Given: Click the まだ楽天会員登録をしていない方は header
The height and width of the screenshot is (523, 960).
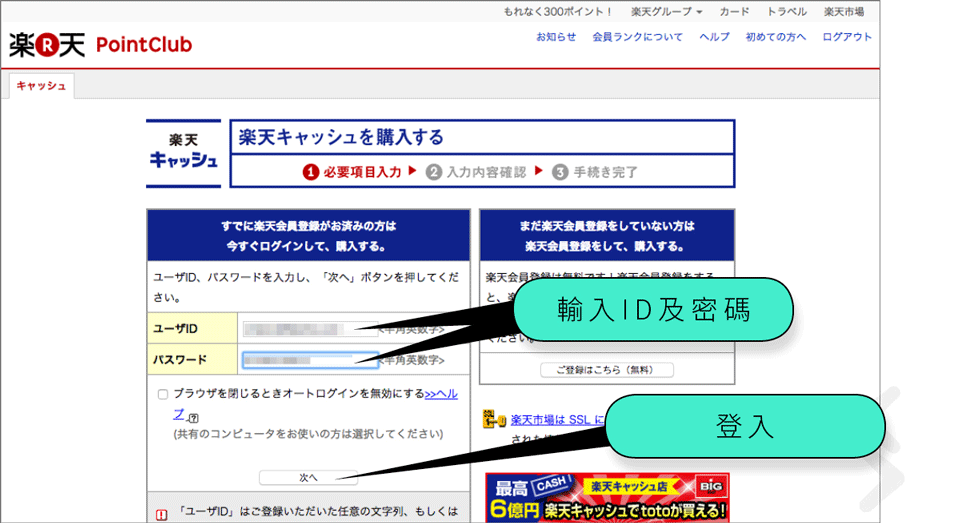Looking at the screenshot, I should 607,236.
